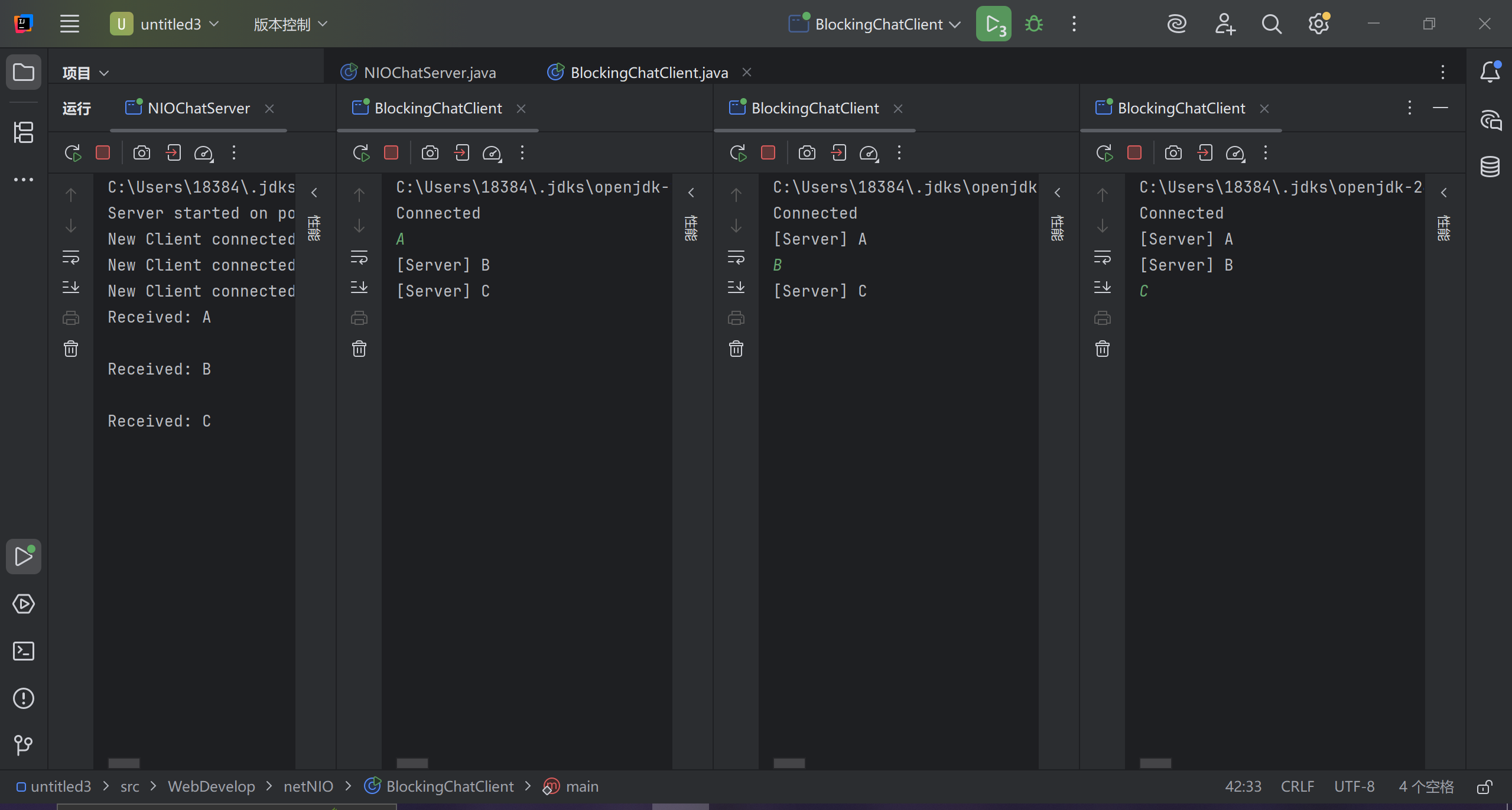Image resolution: width=1512 pixels, height=810 pixels.
Task: Select the NIOChatServer run tab
Action: pos(199,108)
